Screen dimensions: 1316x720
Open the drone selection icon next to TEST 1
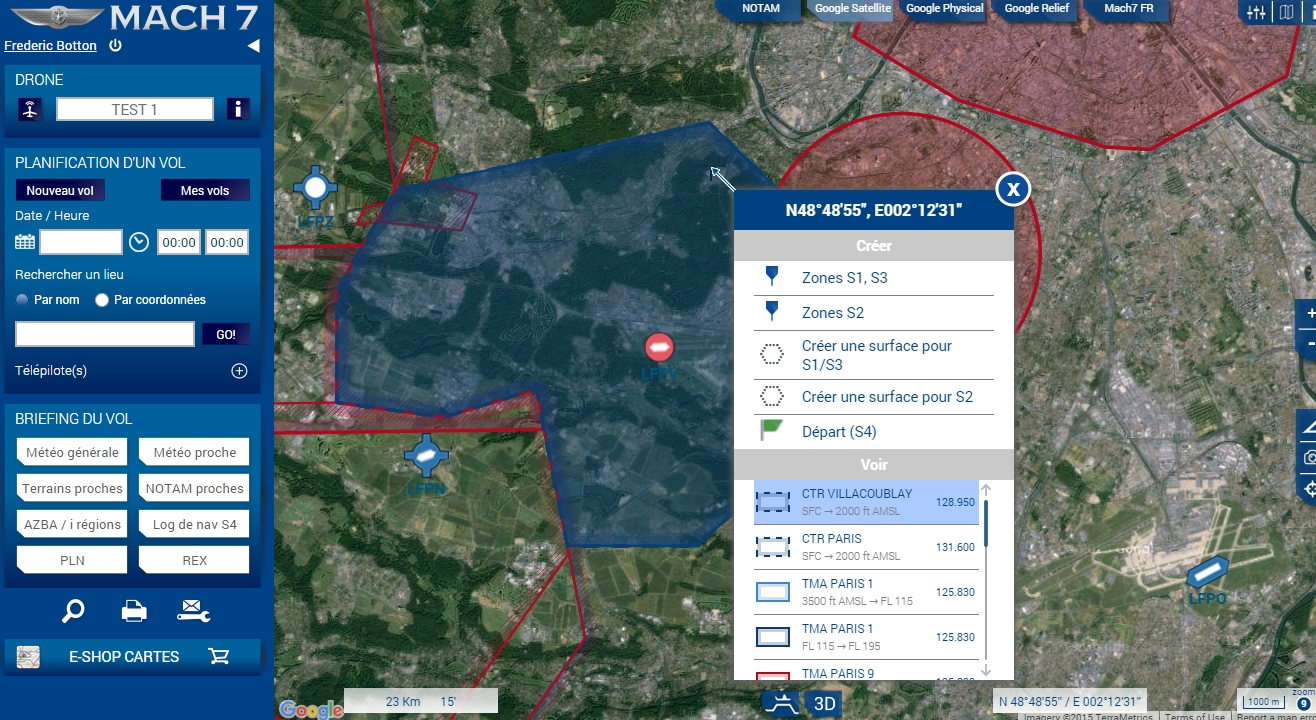(30, 109)
